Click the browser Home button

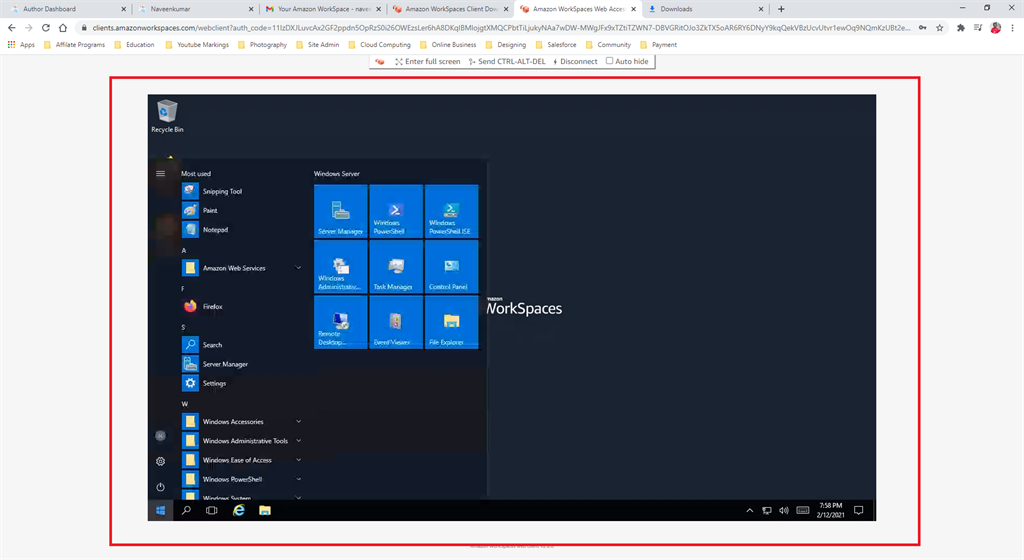click(63, 27)
